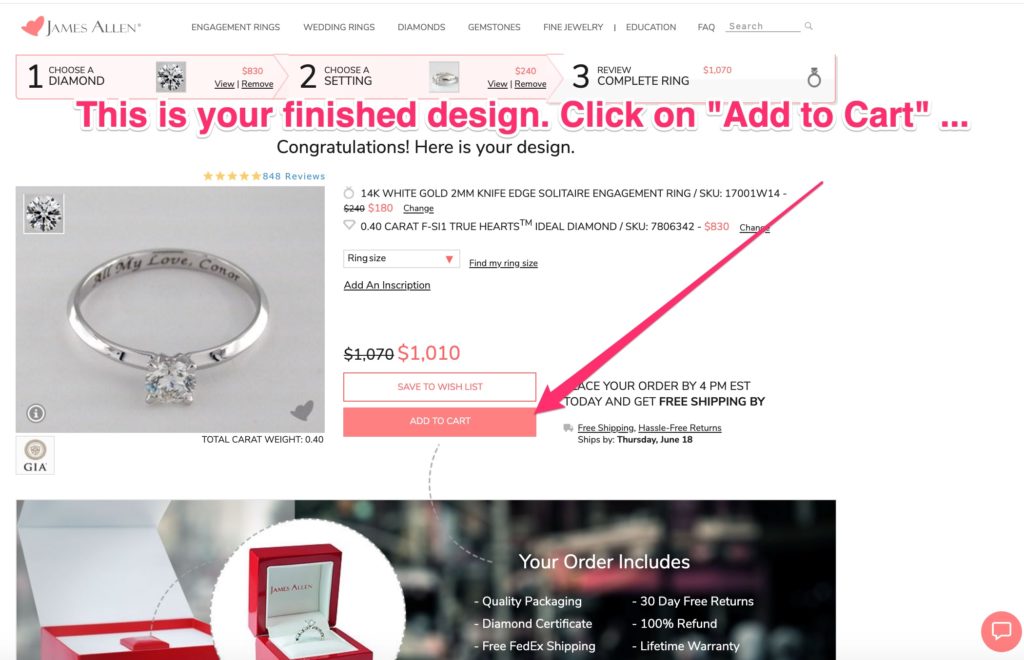Click the setting thumbnail in step 2
1024x660 pixels.
[444, 77]
